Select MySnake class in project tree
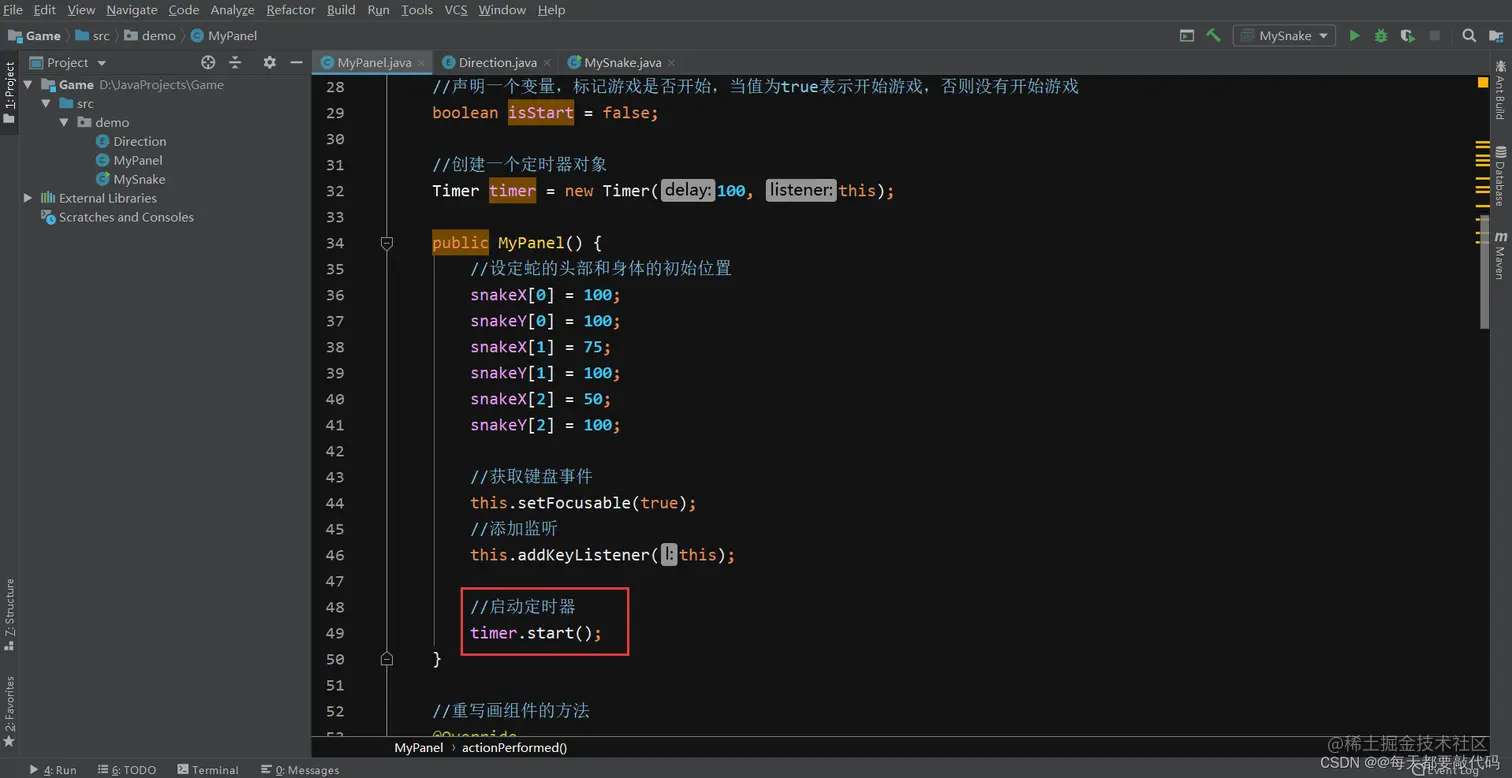The width and height of the screenshot is (1512, 778). [x=130, y=180]
